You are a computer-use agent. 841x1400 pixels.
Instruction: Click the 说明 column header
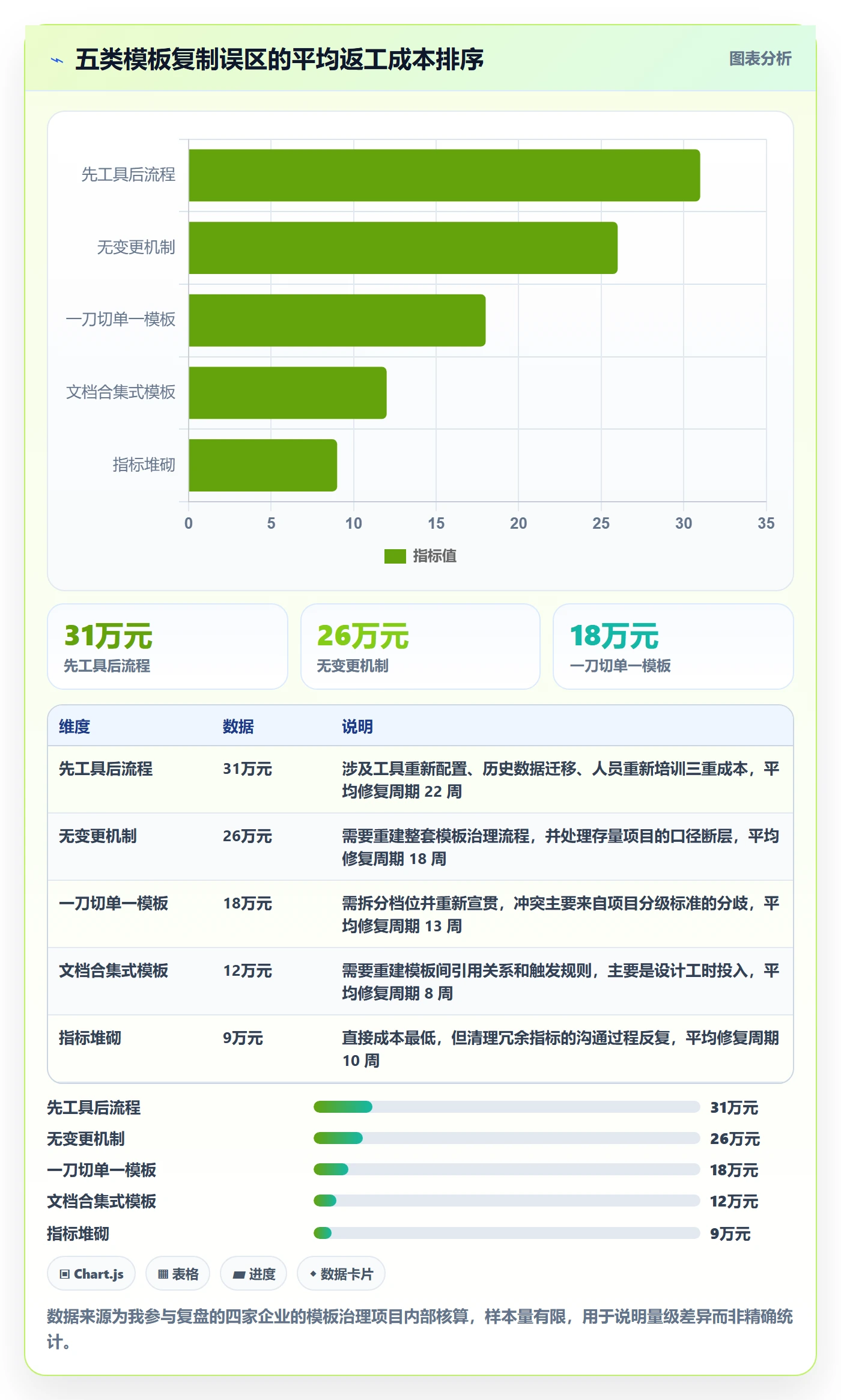click(357, 726)
